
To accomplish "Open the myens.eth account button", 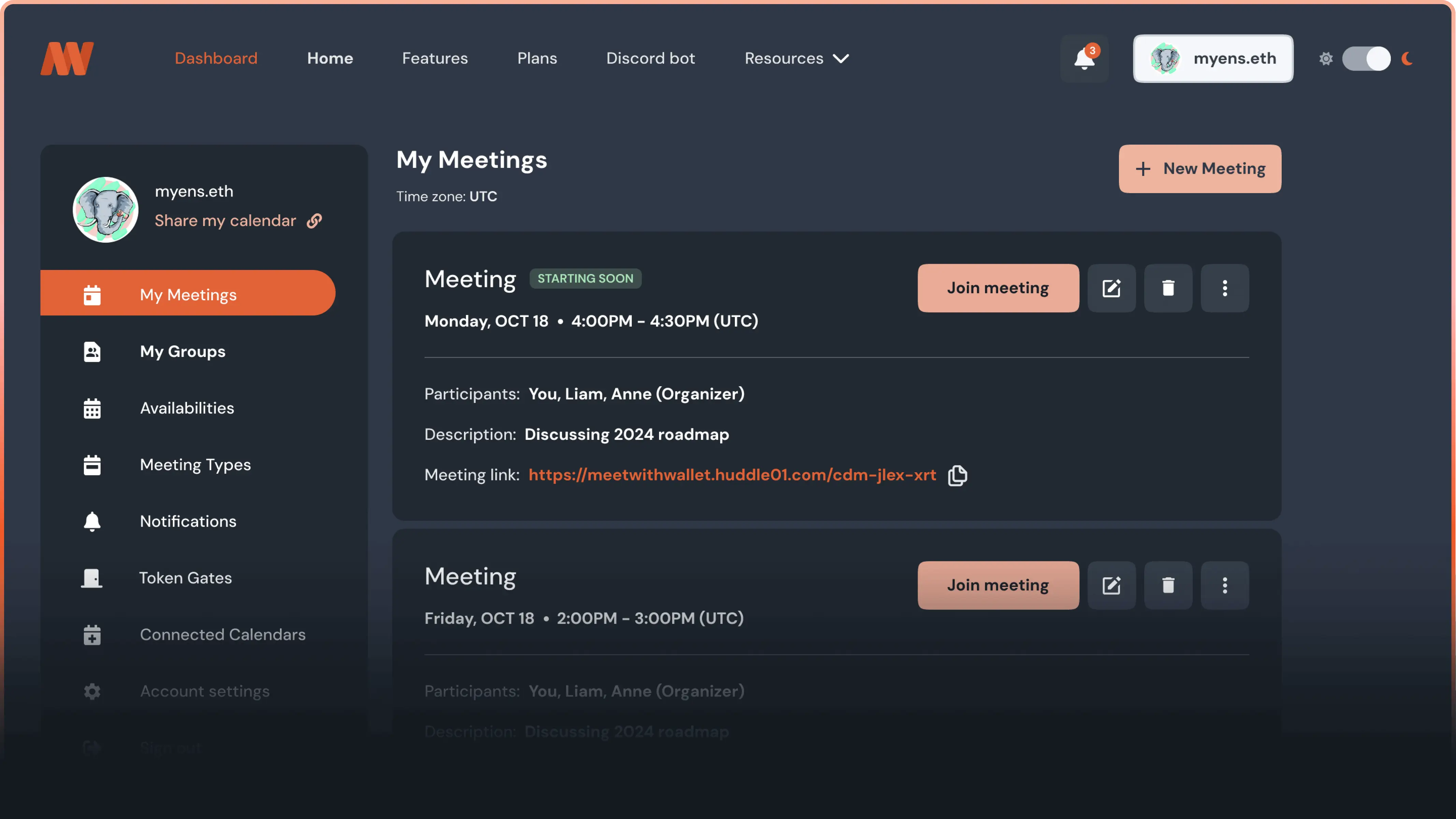I will point(1212,59).
